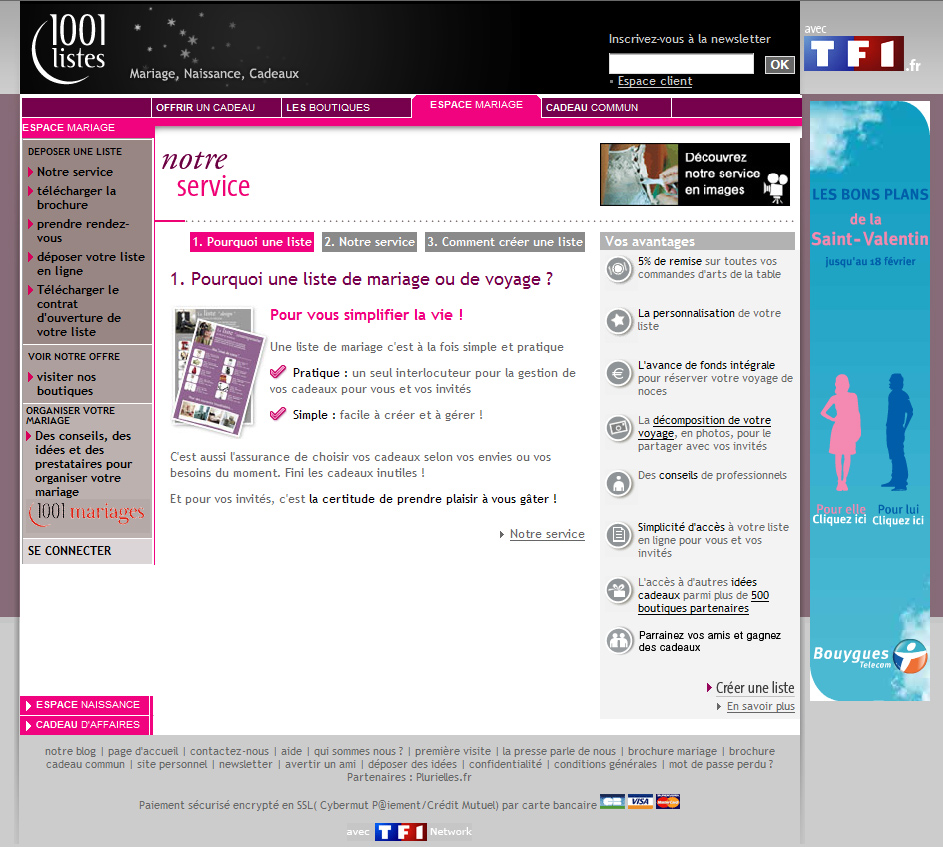
Task: Click the parrainez vos amis people icon
Action: coord(618,641)
